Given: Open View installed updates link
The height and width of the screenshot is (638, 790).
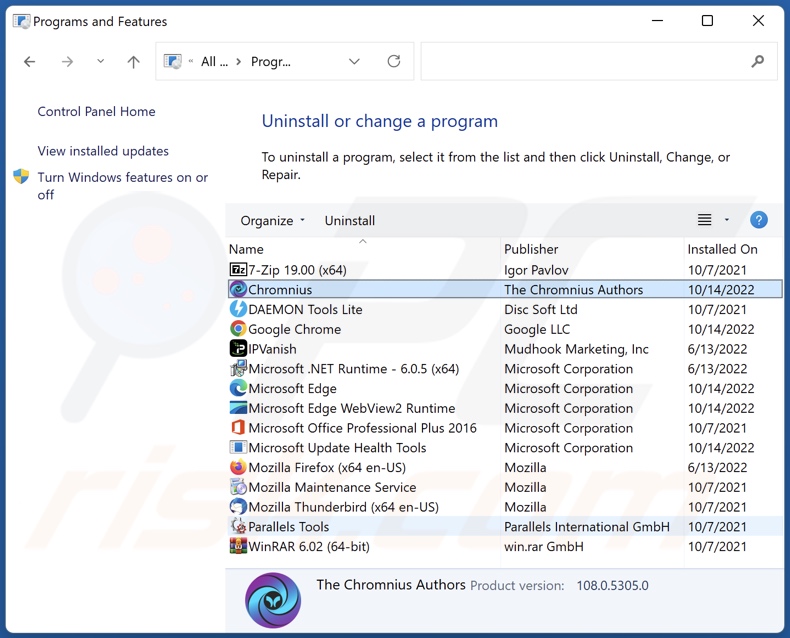Looking at the screenshot, I should point(103,151).
